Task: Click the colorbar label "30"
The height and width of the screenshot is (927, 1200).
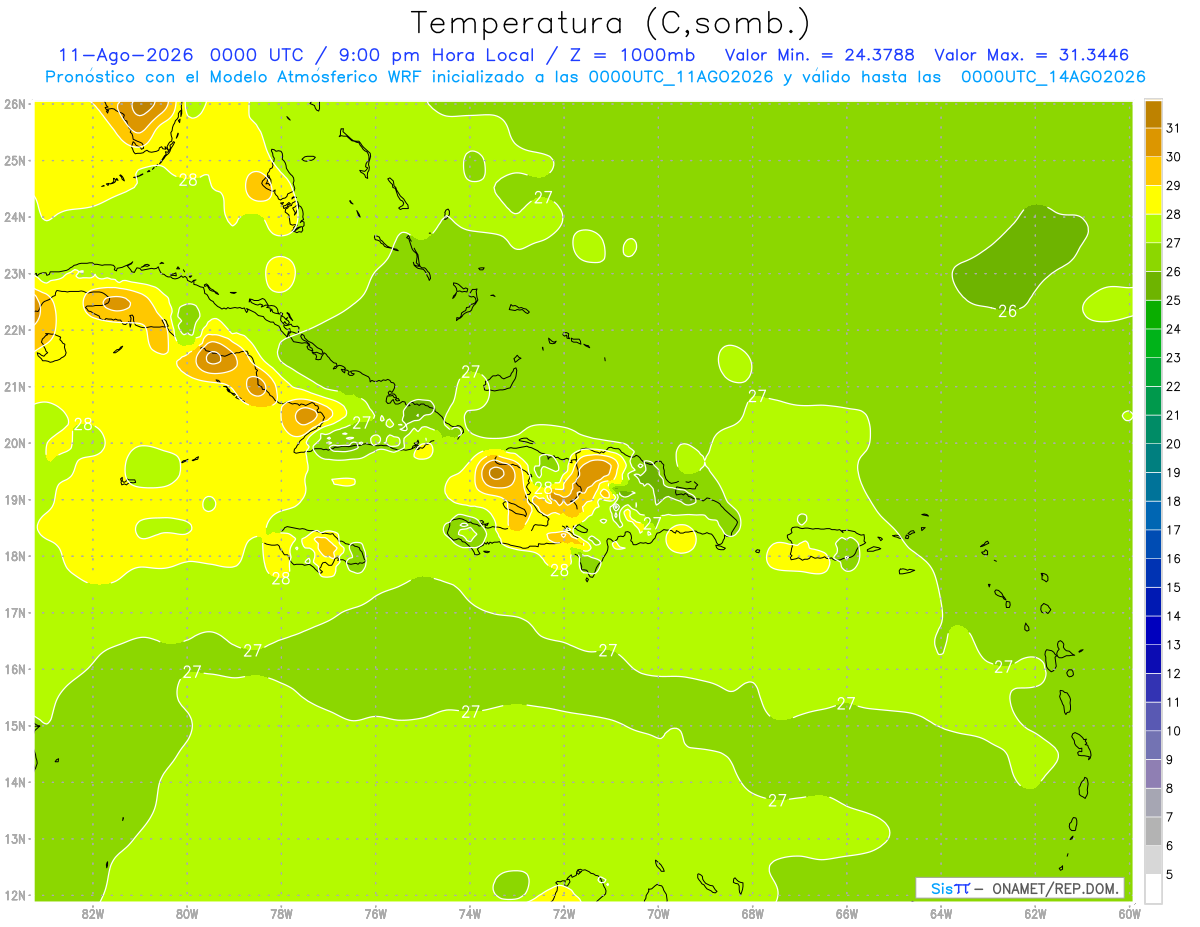Action: [x=1174, y=157]
